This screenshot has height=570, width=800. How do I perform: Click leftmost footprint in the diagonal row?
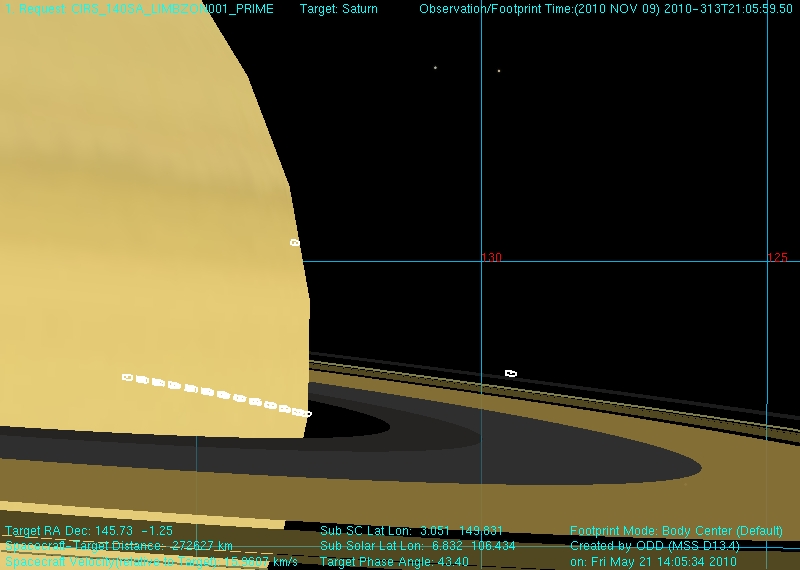coord(127,377)
